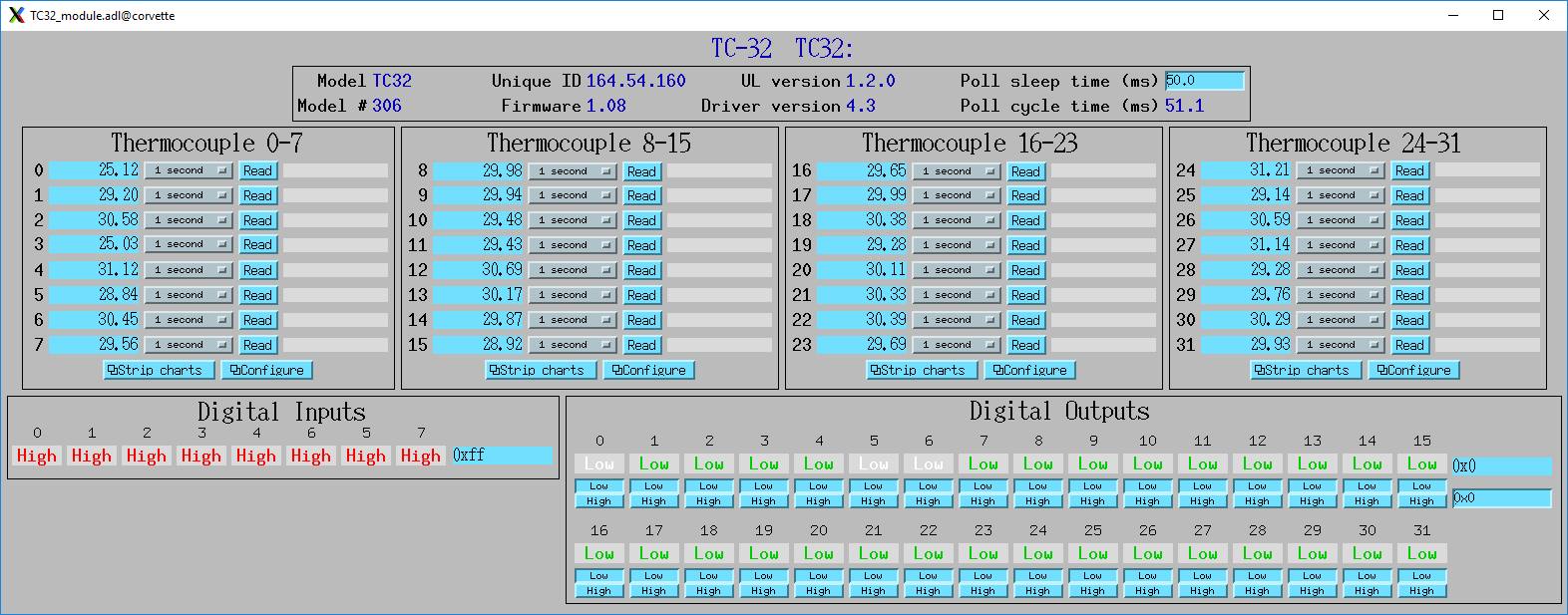Click the digital inputs 0xff value
The width and height of the screenshot is (1568, 615).
pos(502,455)
